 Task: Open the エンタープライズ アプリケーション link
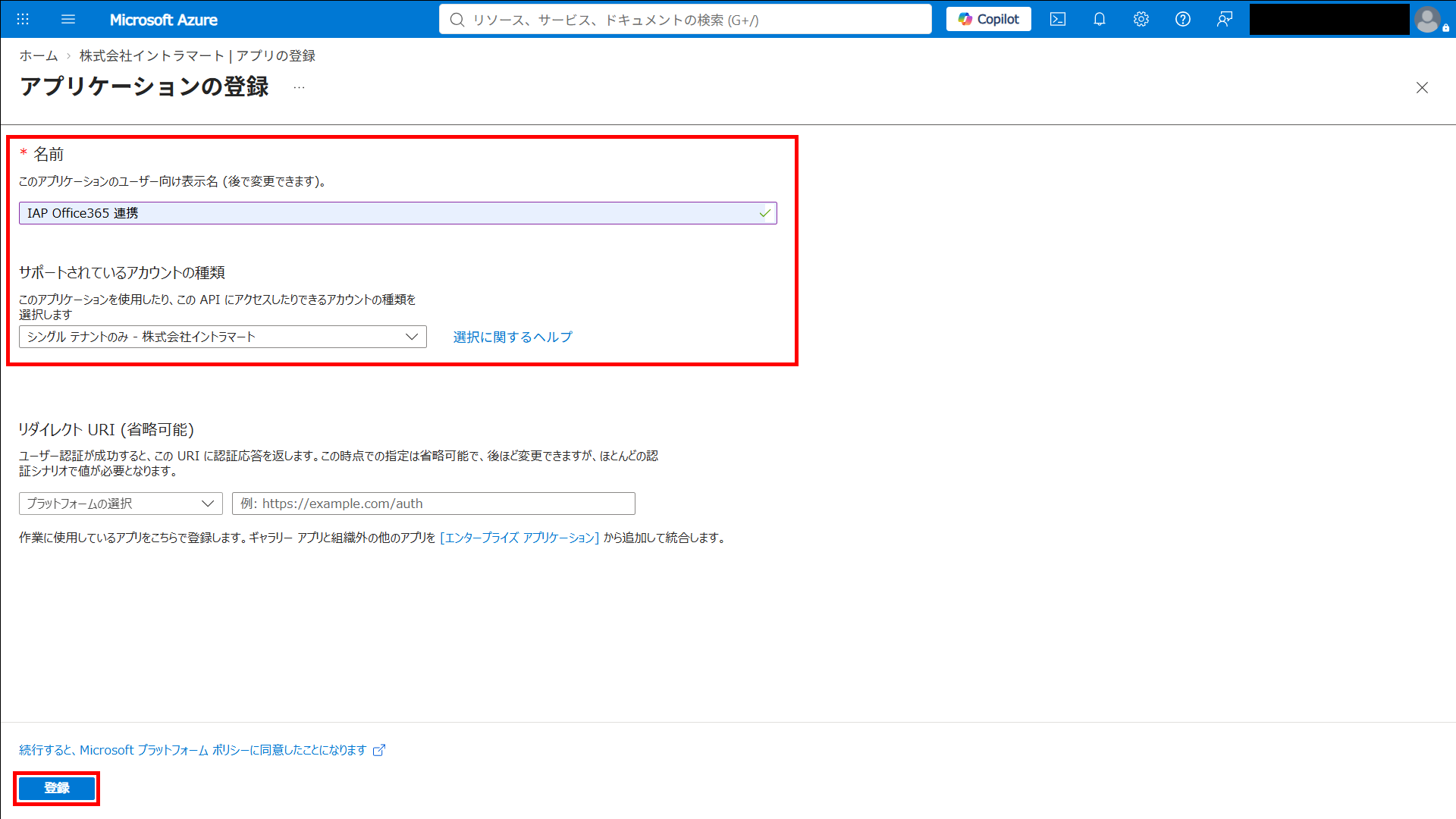coord(519,538)
